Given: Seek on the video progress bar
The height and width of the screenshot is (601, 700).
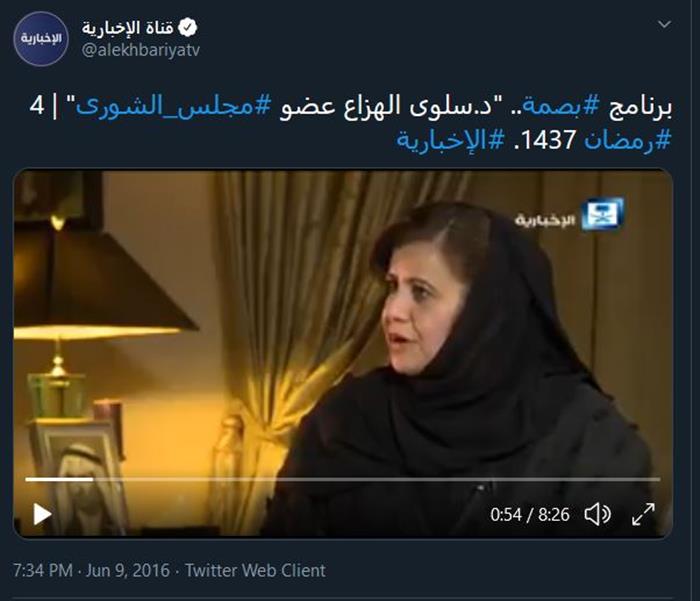Looking at the screenshot, I should 343,479.
